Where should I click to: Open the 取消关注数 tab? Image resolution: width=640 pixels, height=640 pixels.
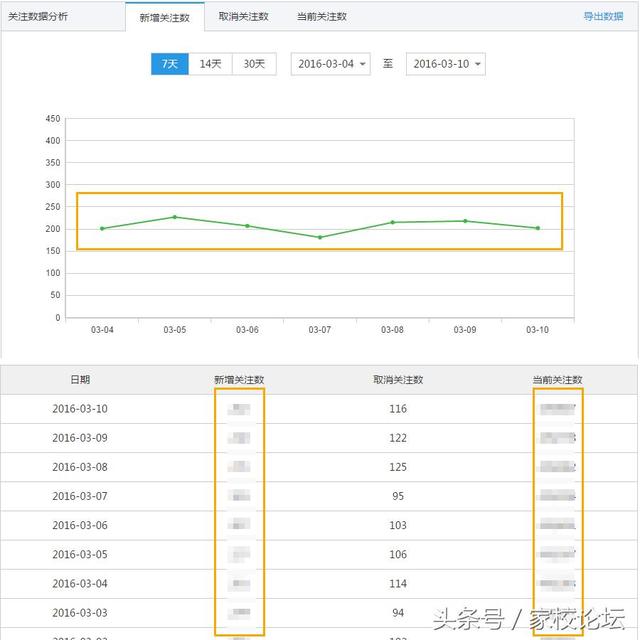click(x=243, y=17)
